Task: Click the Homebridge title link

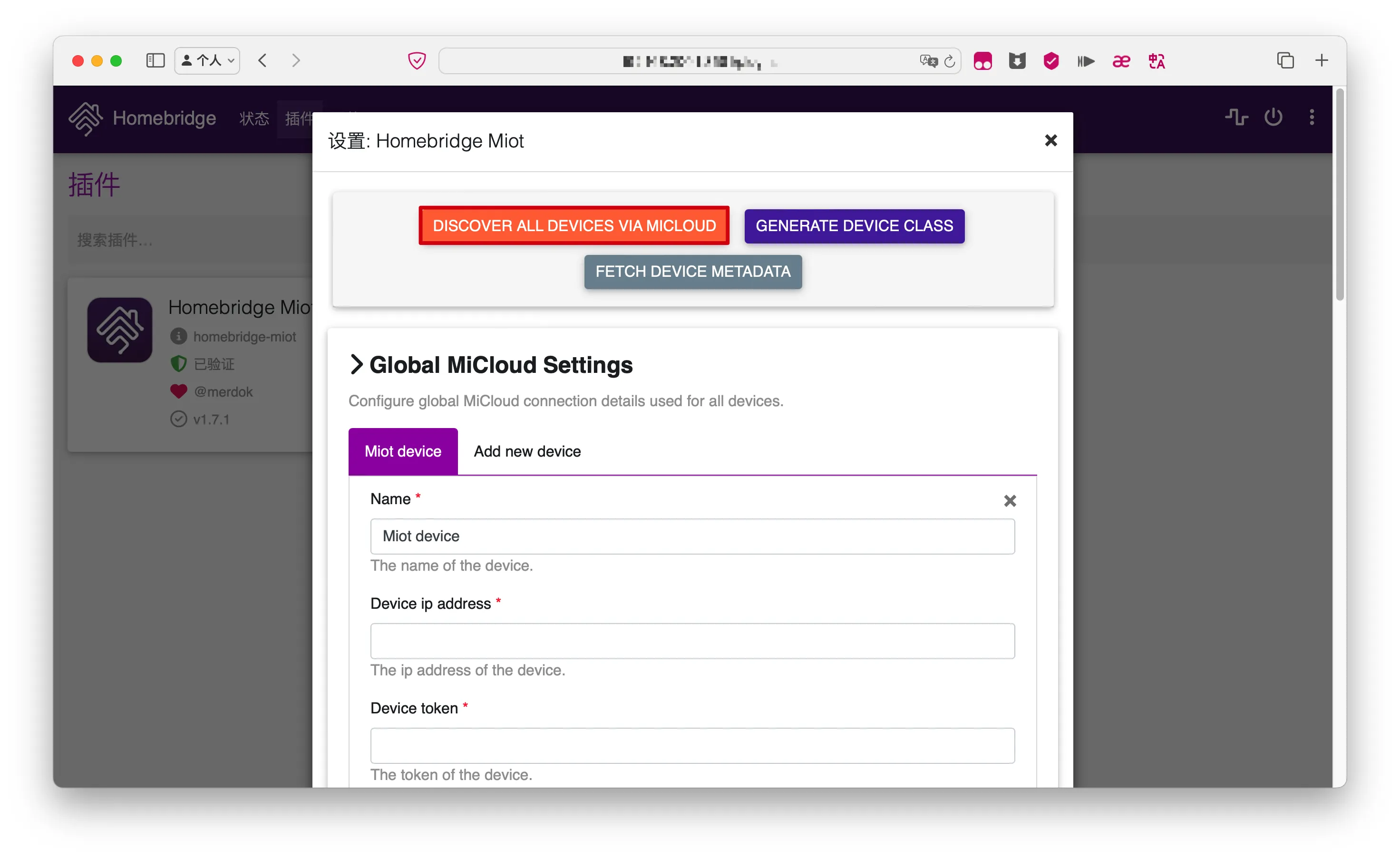Action: (x=164, y=118)
